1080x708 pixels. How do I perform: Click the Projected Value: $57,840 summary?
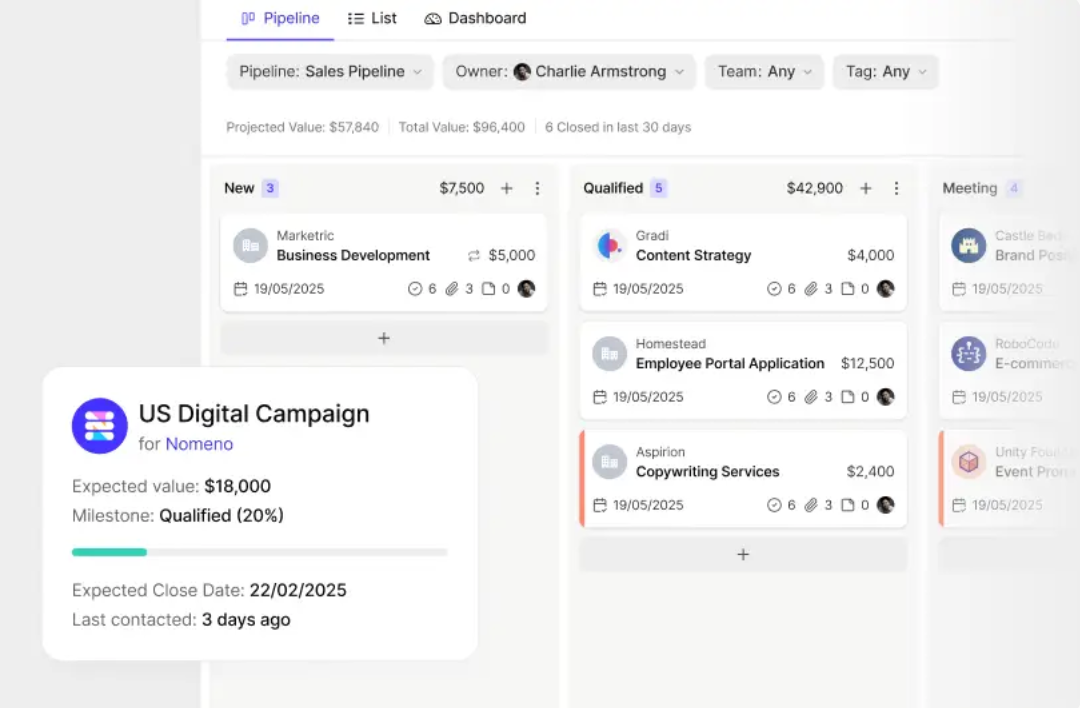(302, 127)
